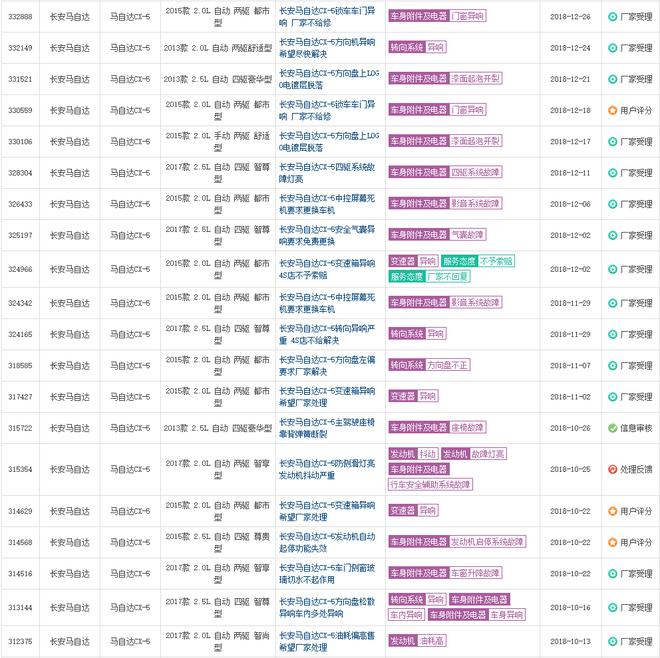660x658 pixels.
Task: Click the 厂家受理 icon in row 324966
Action: (x=612, y=269)
